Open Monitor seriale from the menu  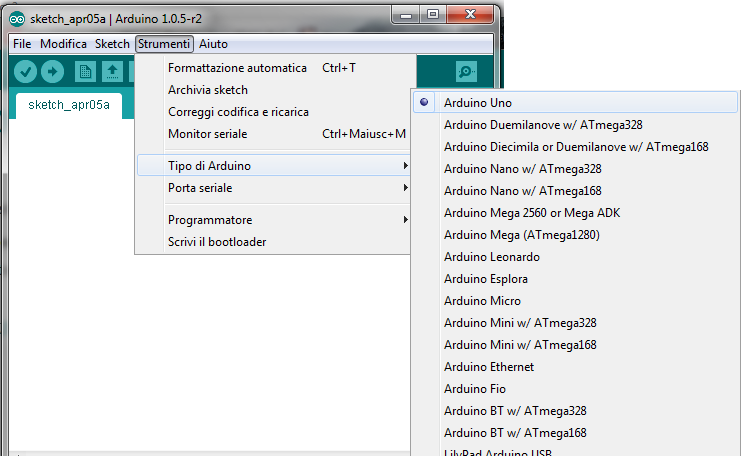coord(274,134)
